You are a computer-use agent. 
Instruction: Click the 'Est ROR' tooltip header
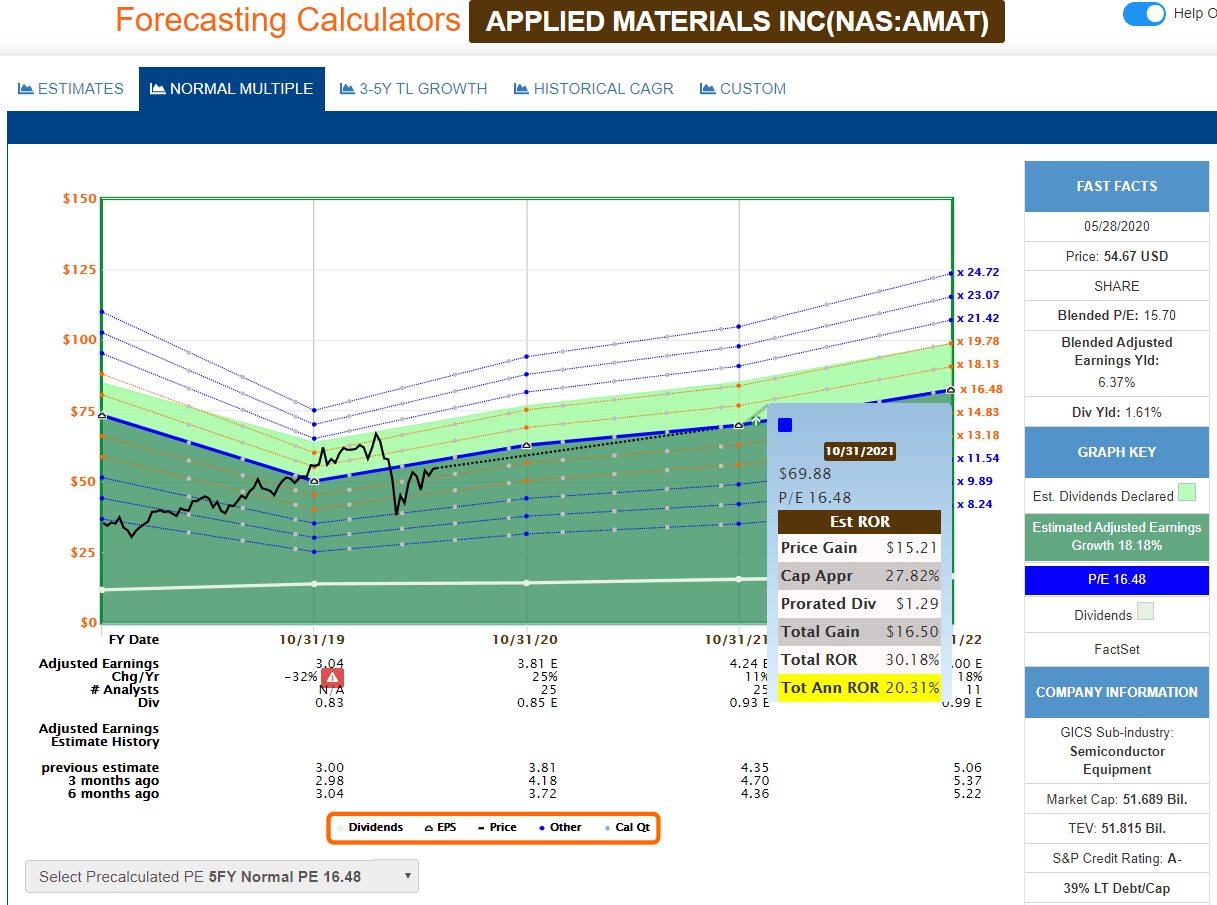click(859, 522)
